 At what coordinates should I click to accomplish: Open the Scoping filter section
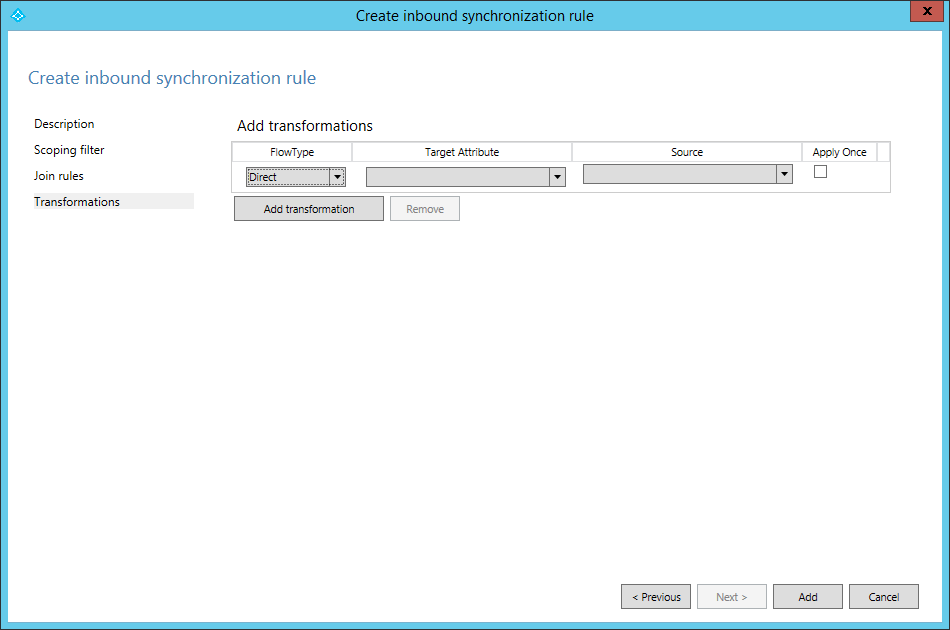(x=69, y=150)
